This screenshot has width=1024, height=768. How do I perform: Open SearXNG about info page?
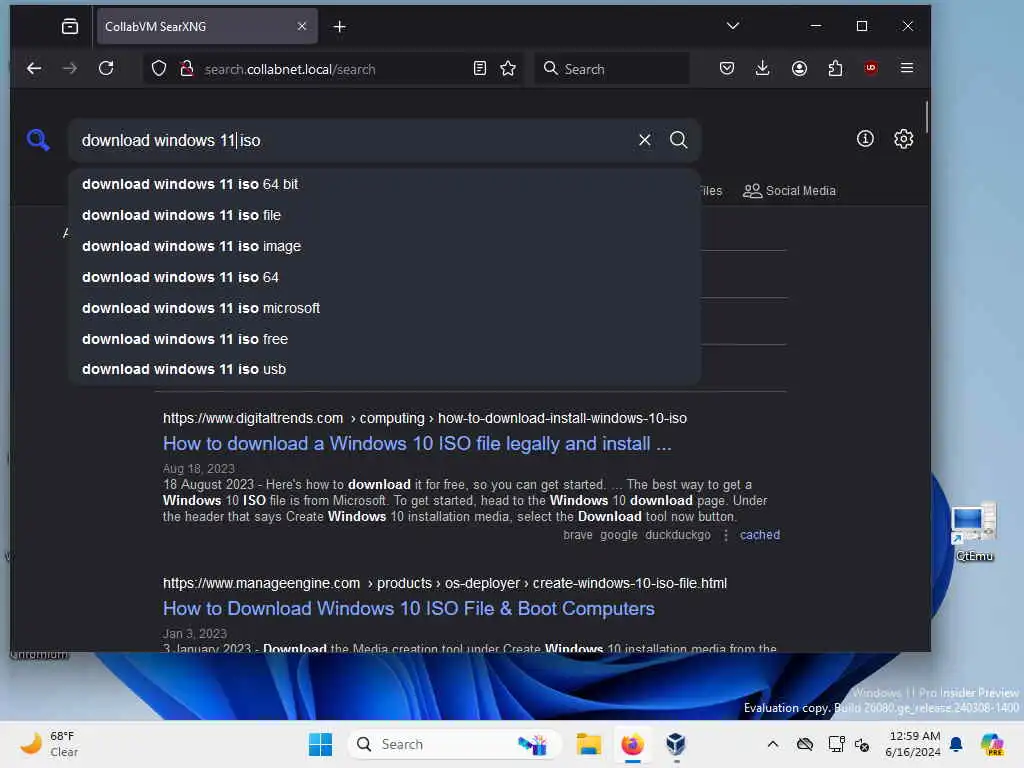click(865, 138)
